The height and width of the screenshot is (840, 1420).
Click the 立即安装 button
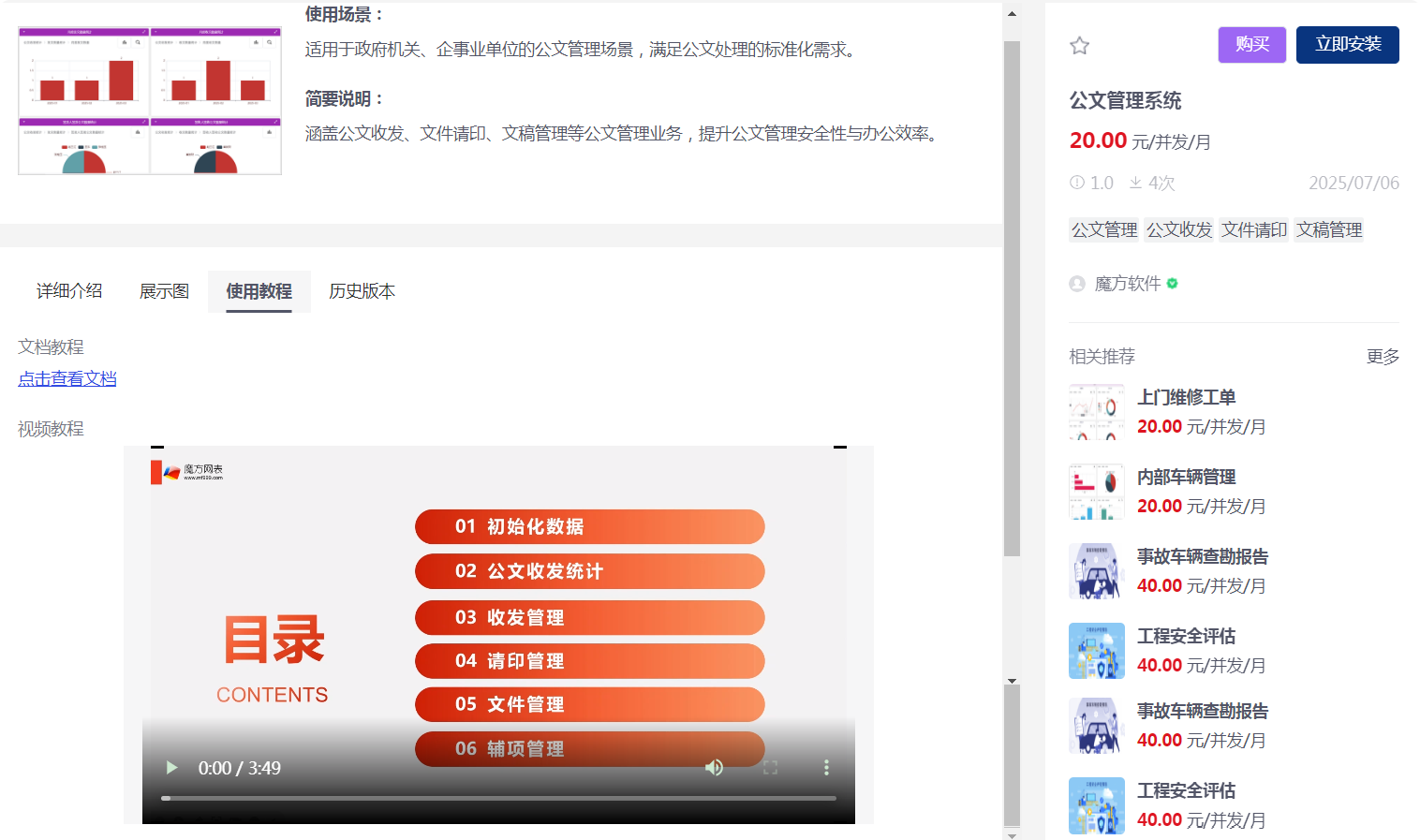(1348, 45)
